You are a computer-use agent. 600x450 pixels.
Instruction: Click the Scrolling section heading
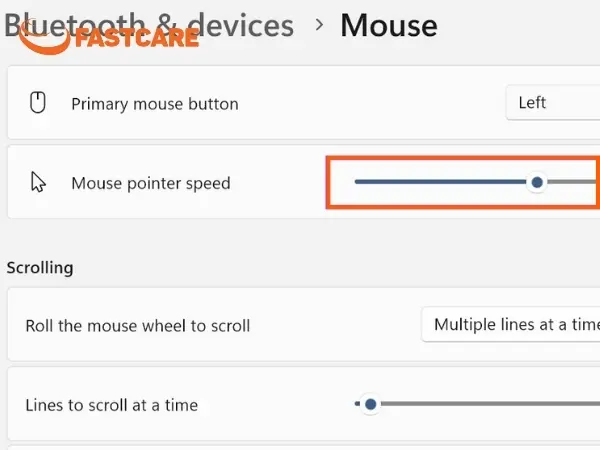pos(40,268)
